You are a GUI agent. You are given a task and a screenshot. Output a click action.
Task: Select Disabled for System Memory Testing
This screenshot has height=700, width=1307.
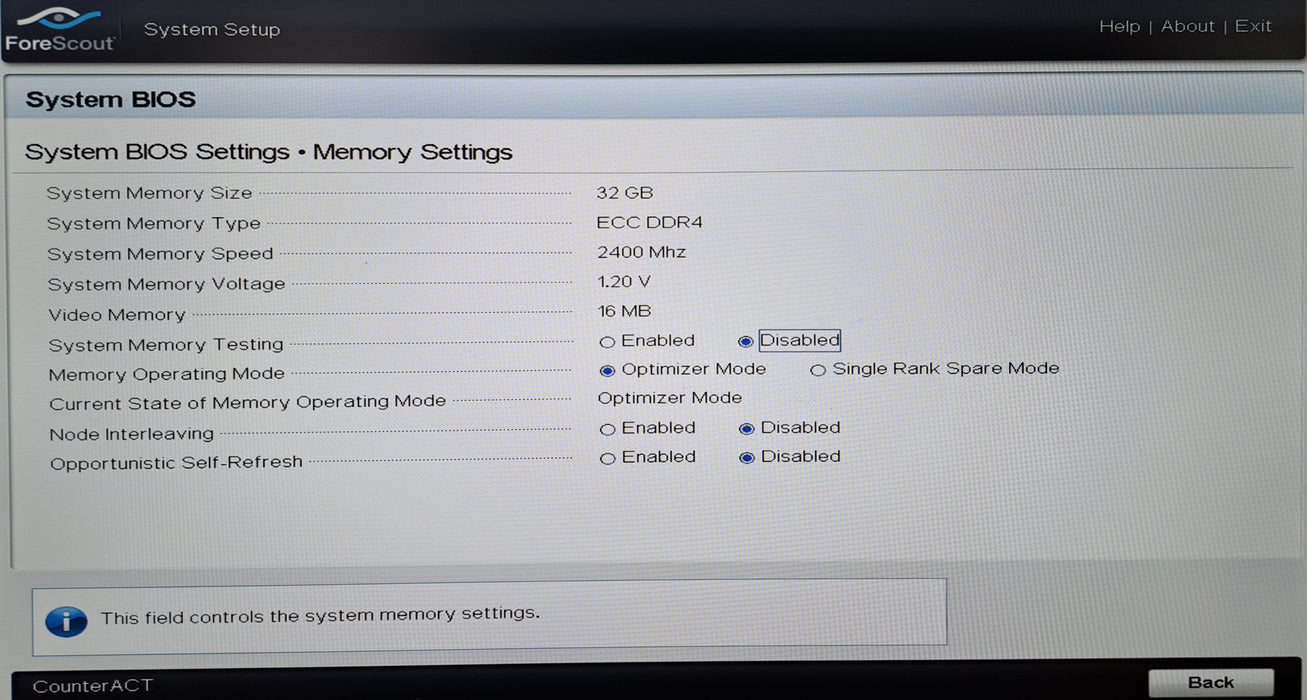745,342
